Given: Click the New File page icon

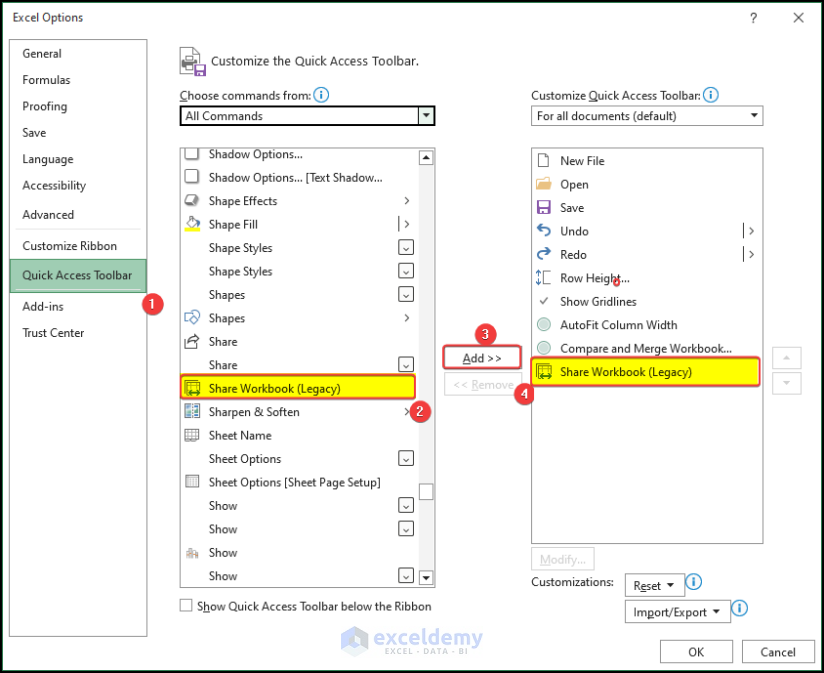Looking at the screenshot, I should 543,160.
